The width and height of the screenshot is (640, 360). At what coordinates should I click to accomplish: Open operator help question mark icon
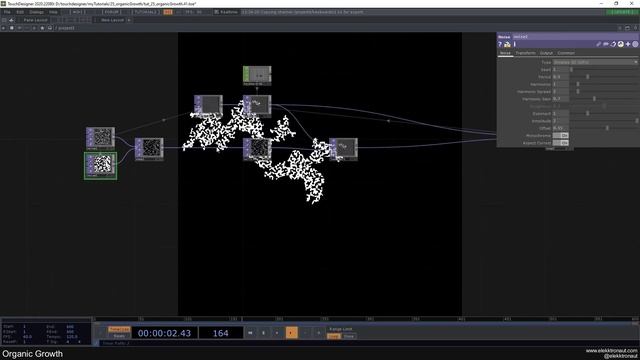tap(500, 44)
